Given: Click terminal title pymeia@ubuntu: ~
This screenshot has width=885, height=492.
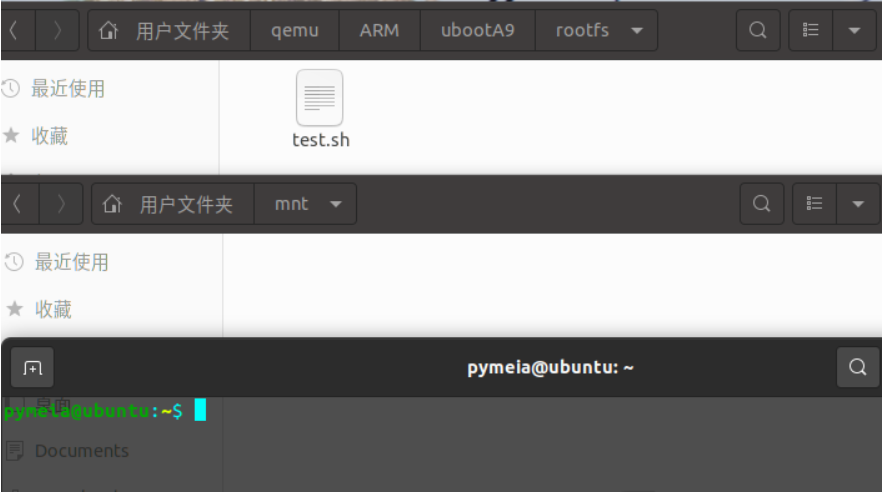Looking at the screenshot, I should pos(550,368).
